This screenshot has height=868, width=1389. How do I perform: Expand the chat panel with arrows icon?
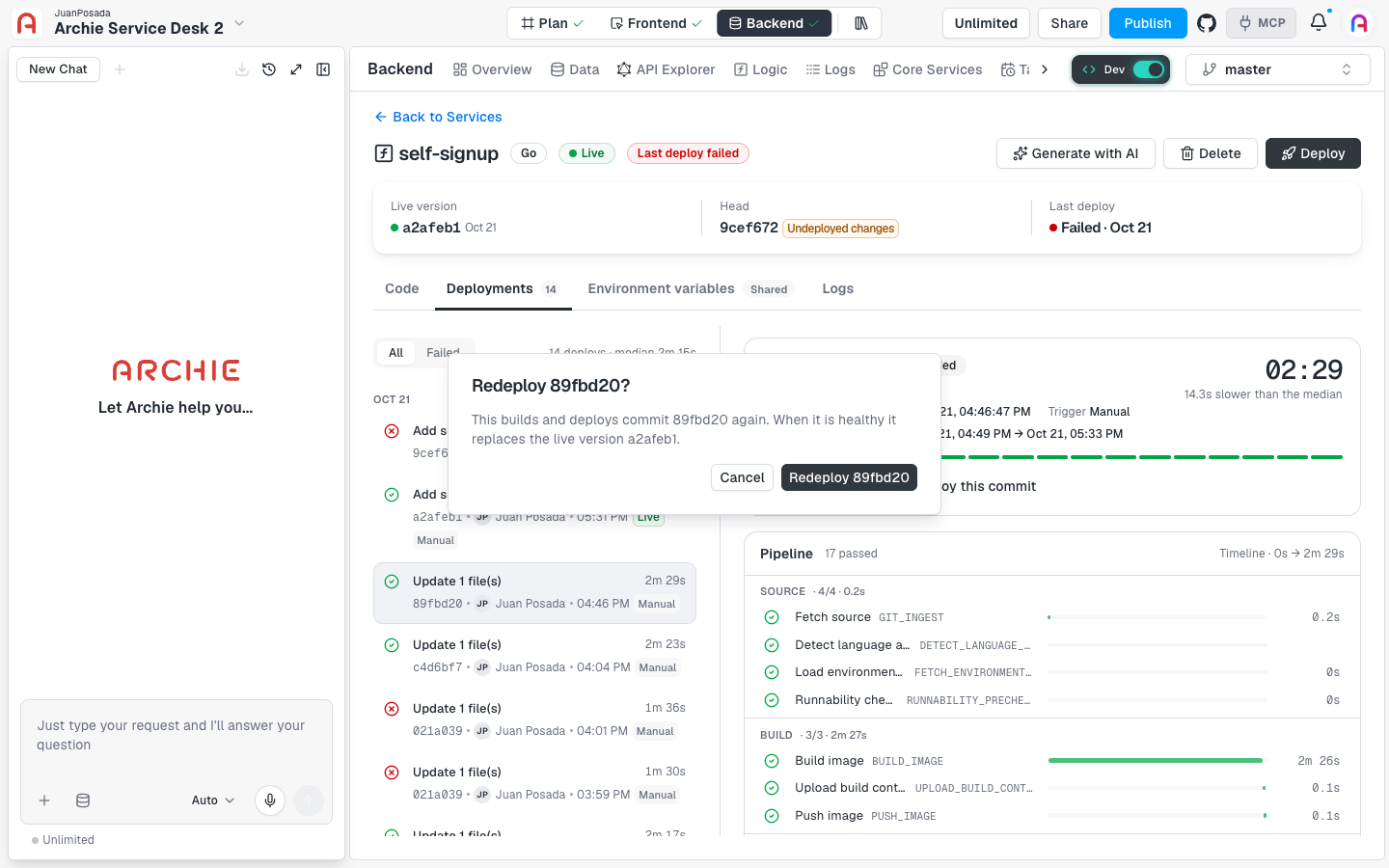point(296,69)
